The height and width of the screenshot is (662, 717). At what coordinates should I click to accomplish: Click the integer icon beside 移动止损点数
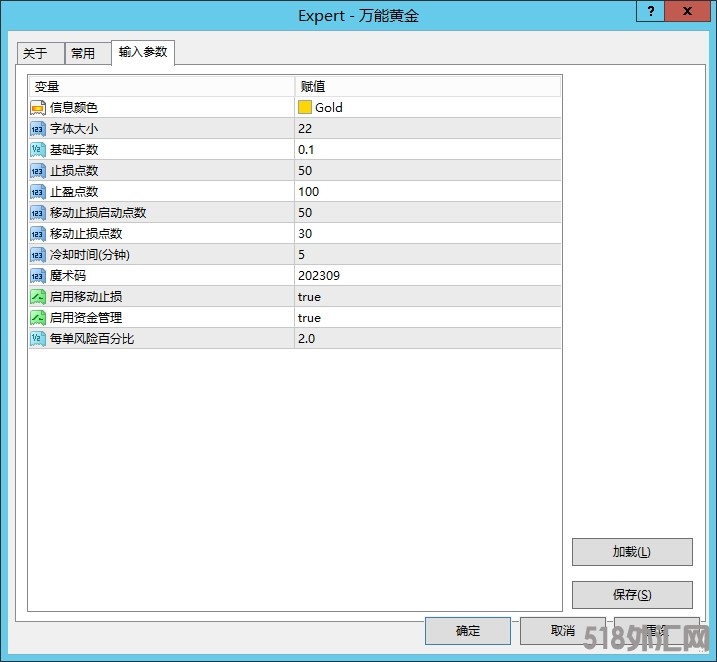38,234
